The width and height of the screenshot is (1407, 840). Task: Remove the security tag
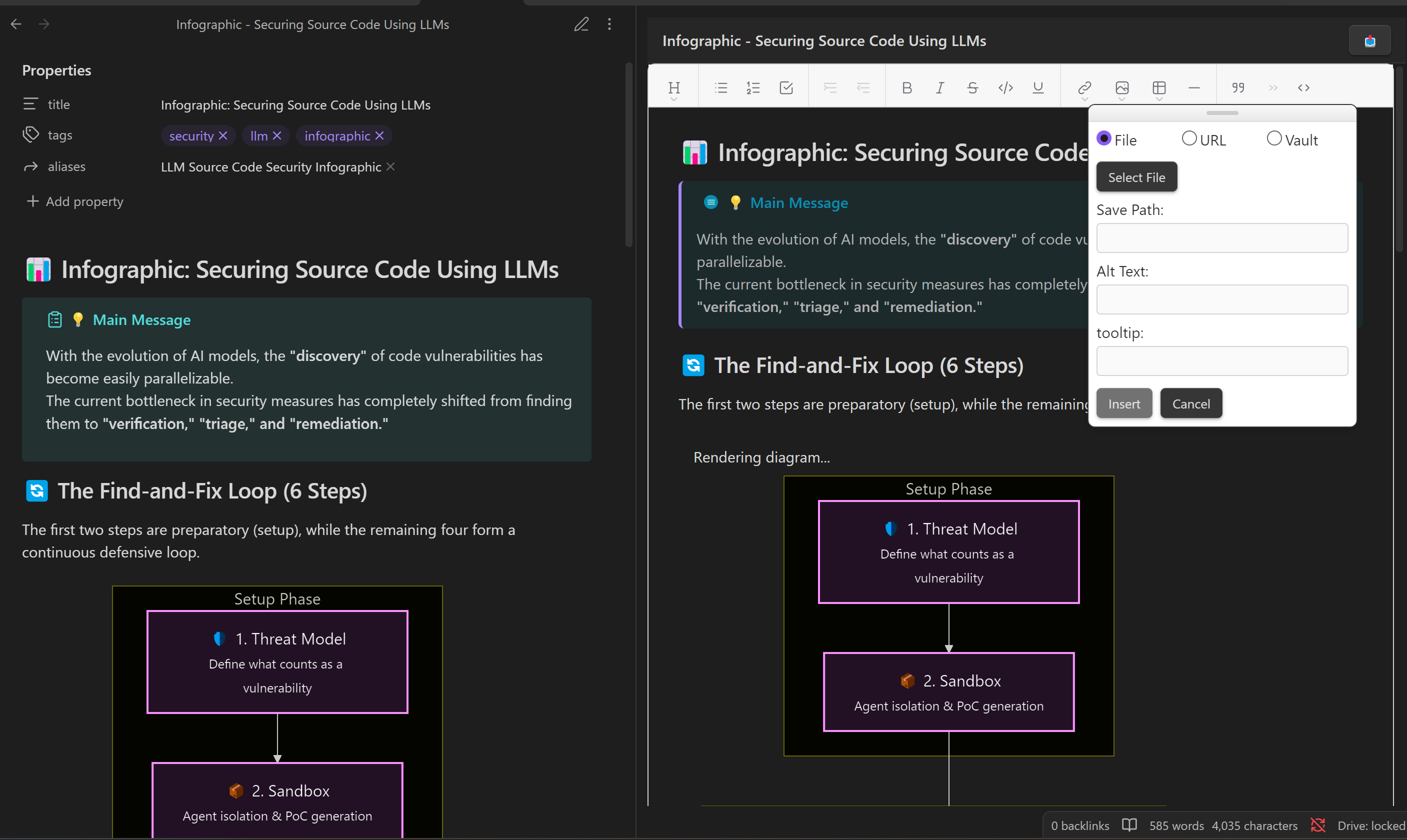pos(223,136)
